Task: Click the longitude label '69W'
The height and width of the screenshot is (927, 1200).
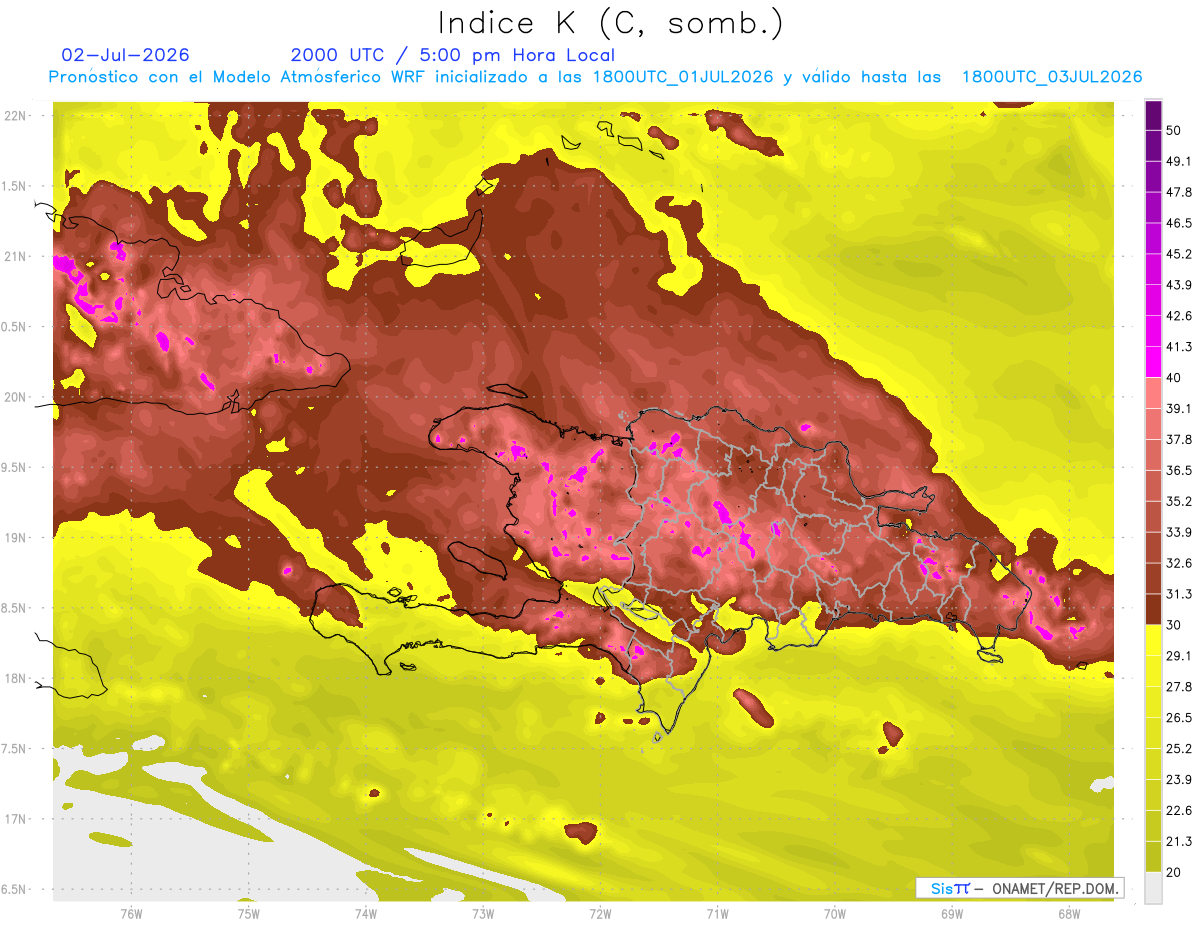Action: (x=951, y=914)
